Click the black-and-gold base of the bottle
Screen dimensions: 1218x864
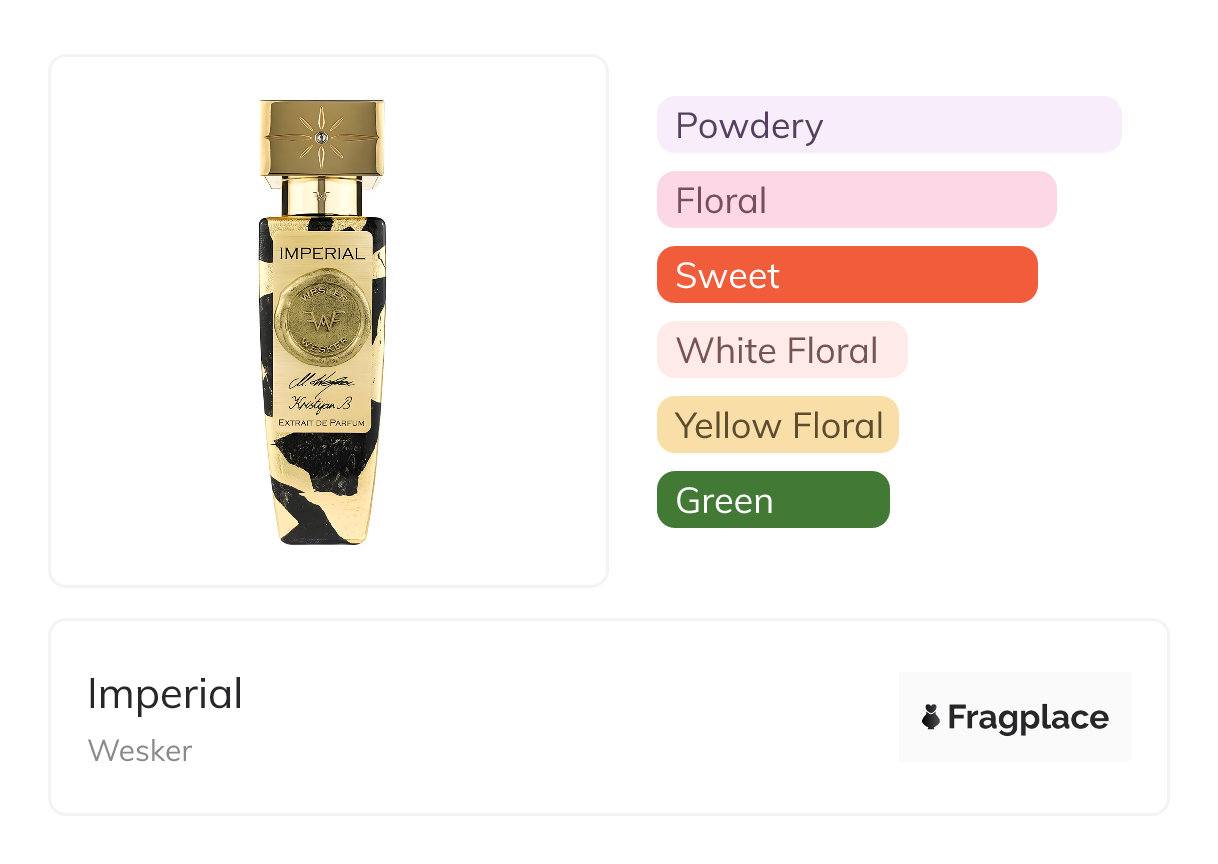click(322, 500)
